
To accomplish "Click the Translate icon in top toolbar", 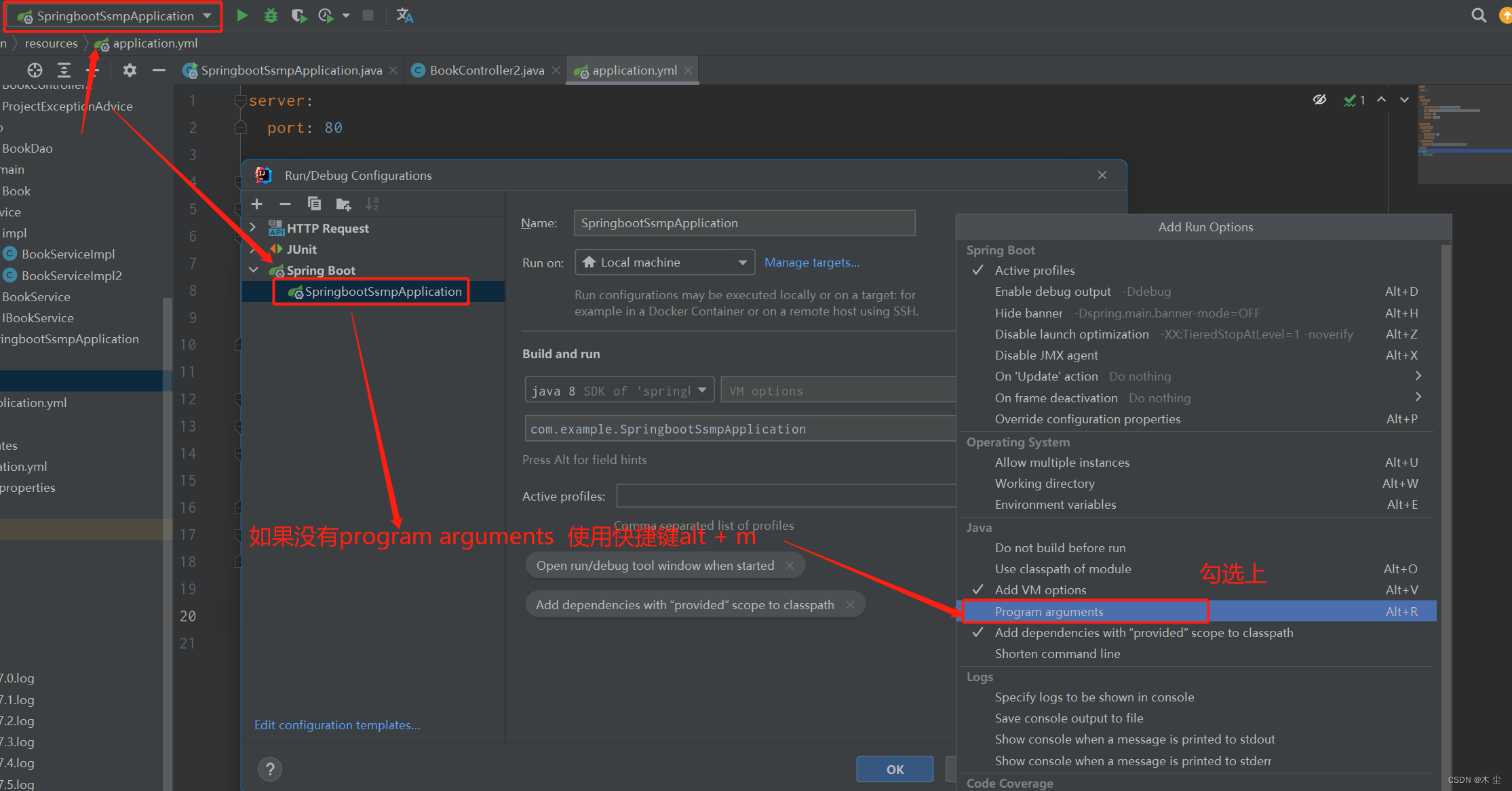I will (405, 16).
